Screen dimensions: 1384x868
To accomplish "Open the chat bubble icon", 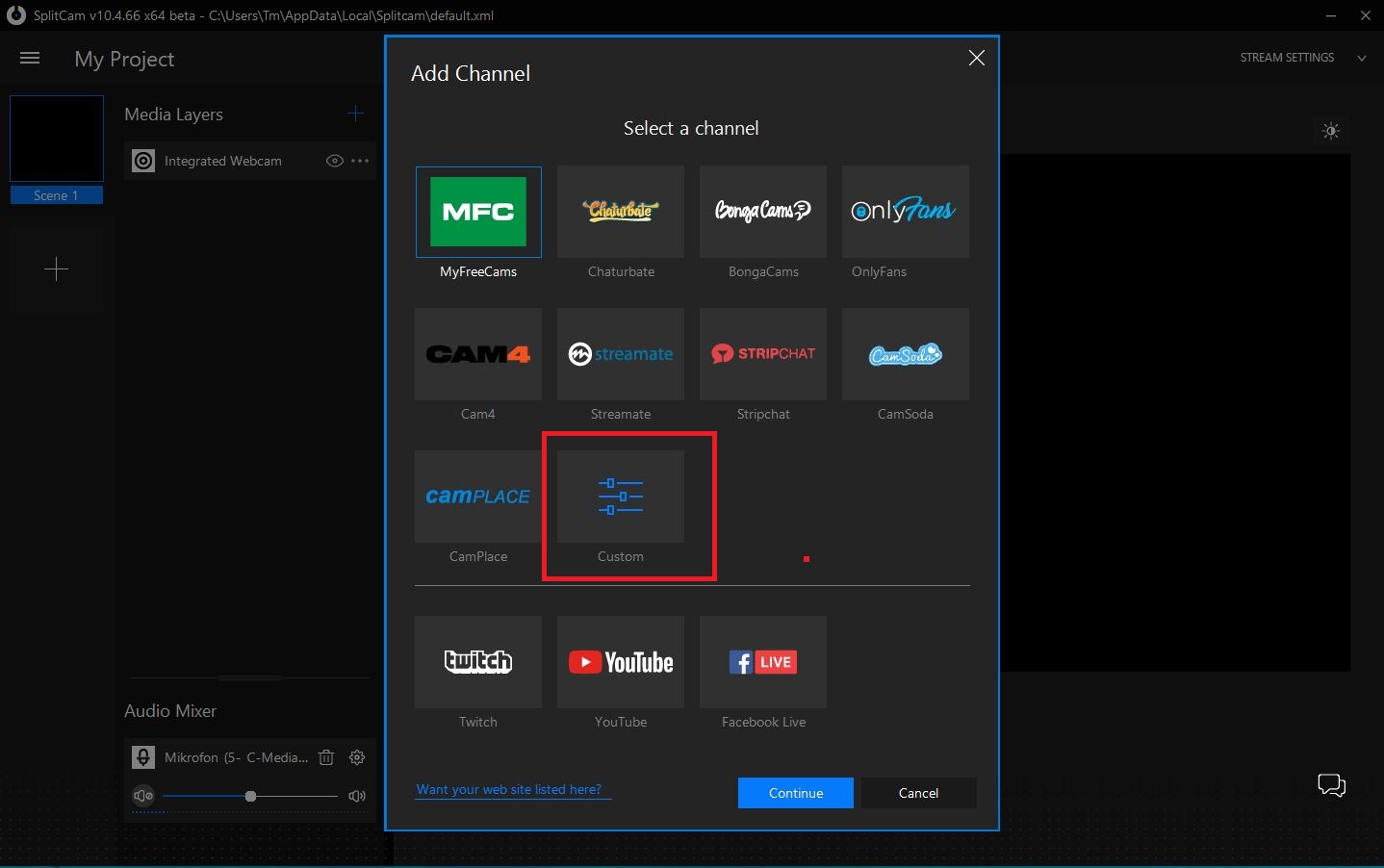I will [1331, 785].
